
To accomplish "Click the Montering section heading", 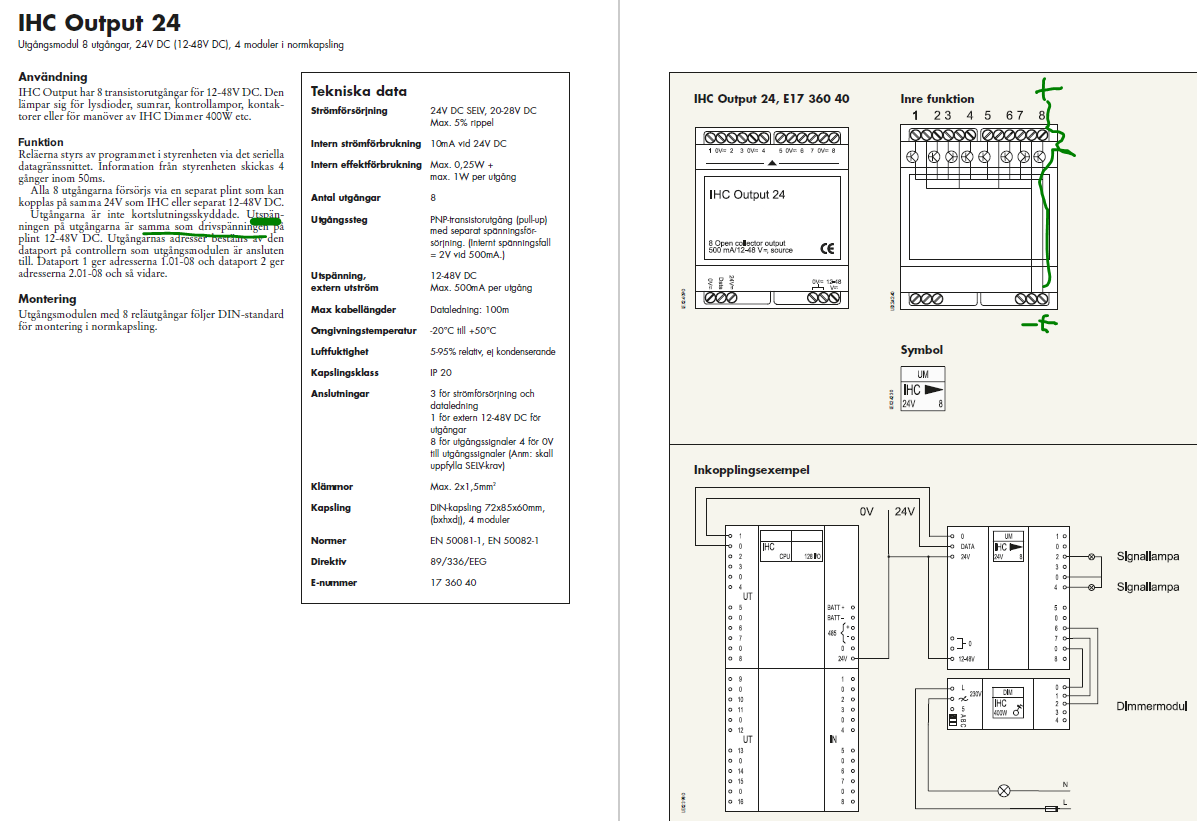I will (x=47, y=299).
